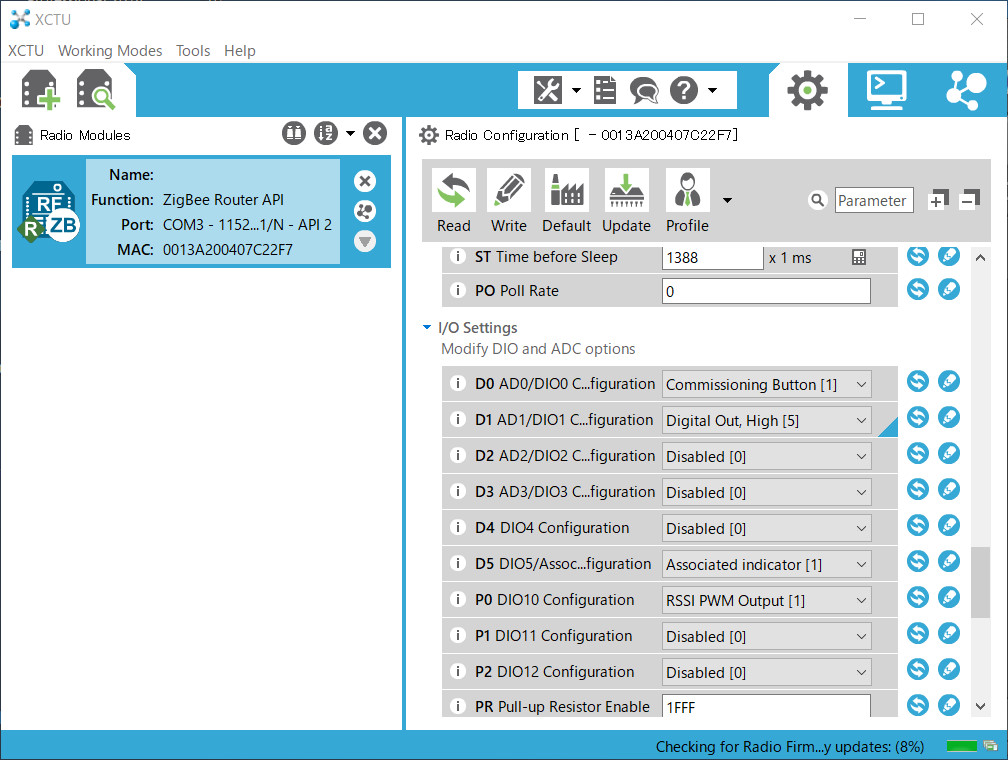Open the Tools menu
Viewport: 1008px width, 760px height.
[193, 51]
